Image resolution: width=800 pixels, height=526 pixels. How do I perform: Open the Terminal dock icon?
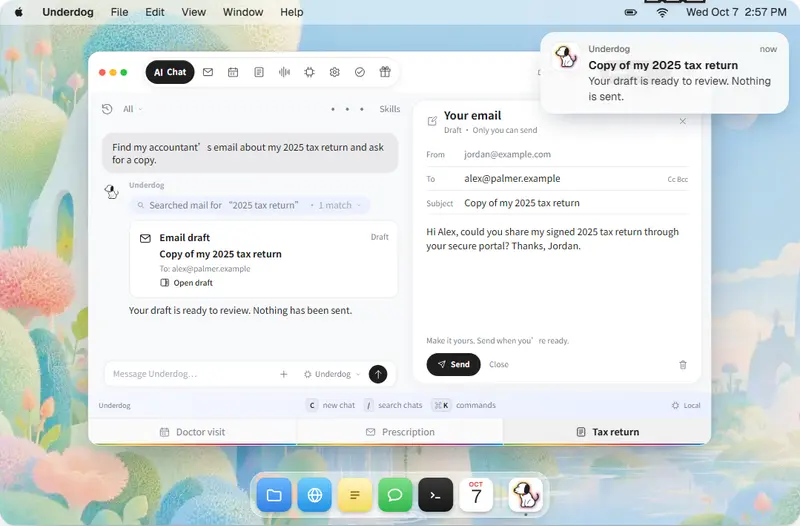(436, 495)
